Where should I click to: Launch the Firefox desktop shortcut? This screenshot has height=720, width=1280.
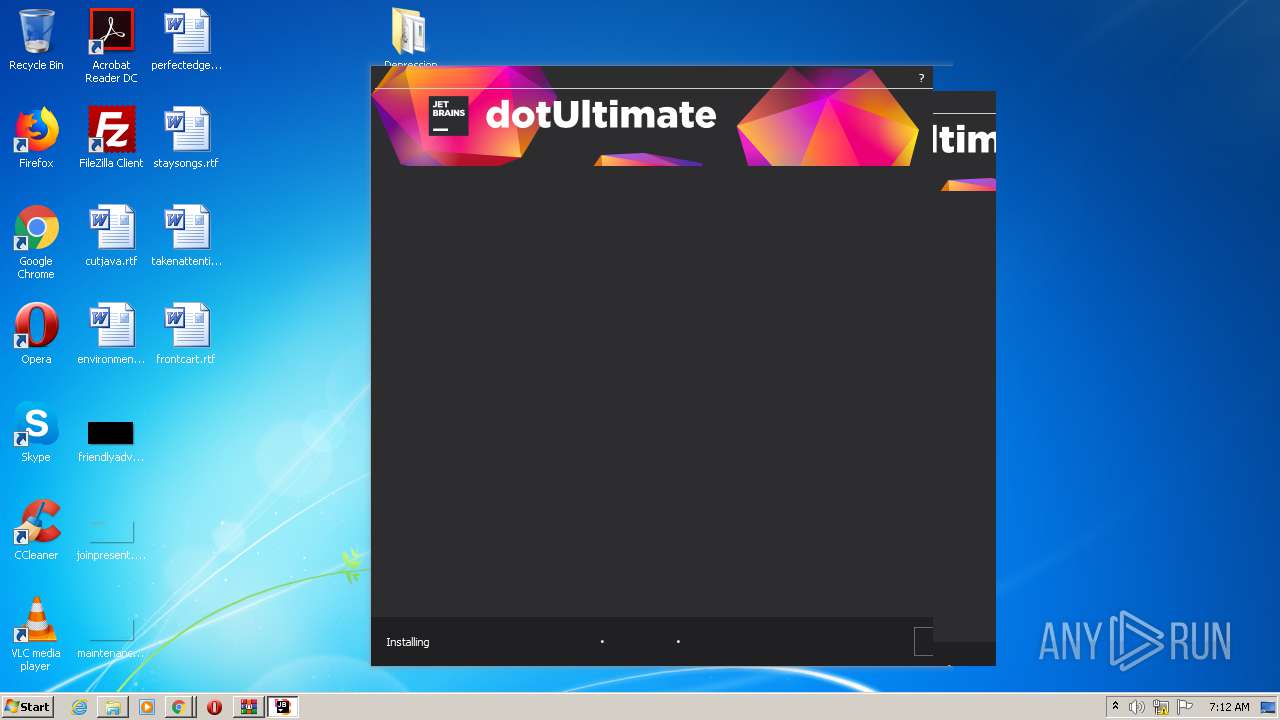(36, 138)
